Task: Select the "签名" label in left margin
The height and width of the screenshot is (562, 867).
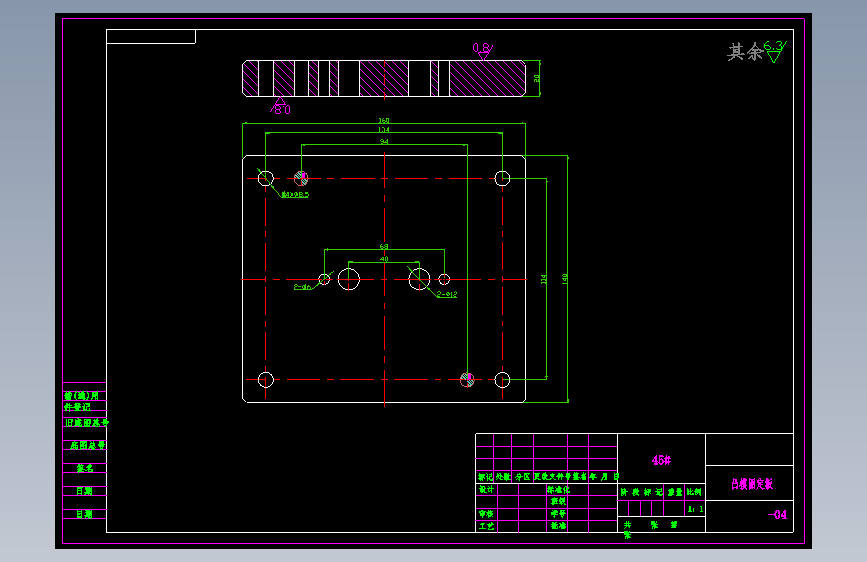Action: coord(85,469)
